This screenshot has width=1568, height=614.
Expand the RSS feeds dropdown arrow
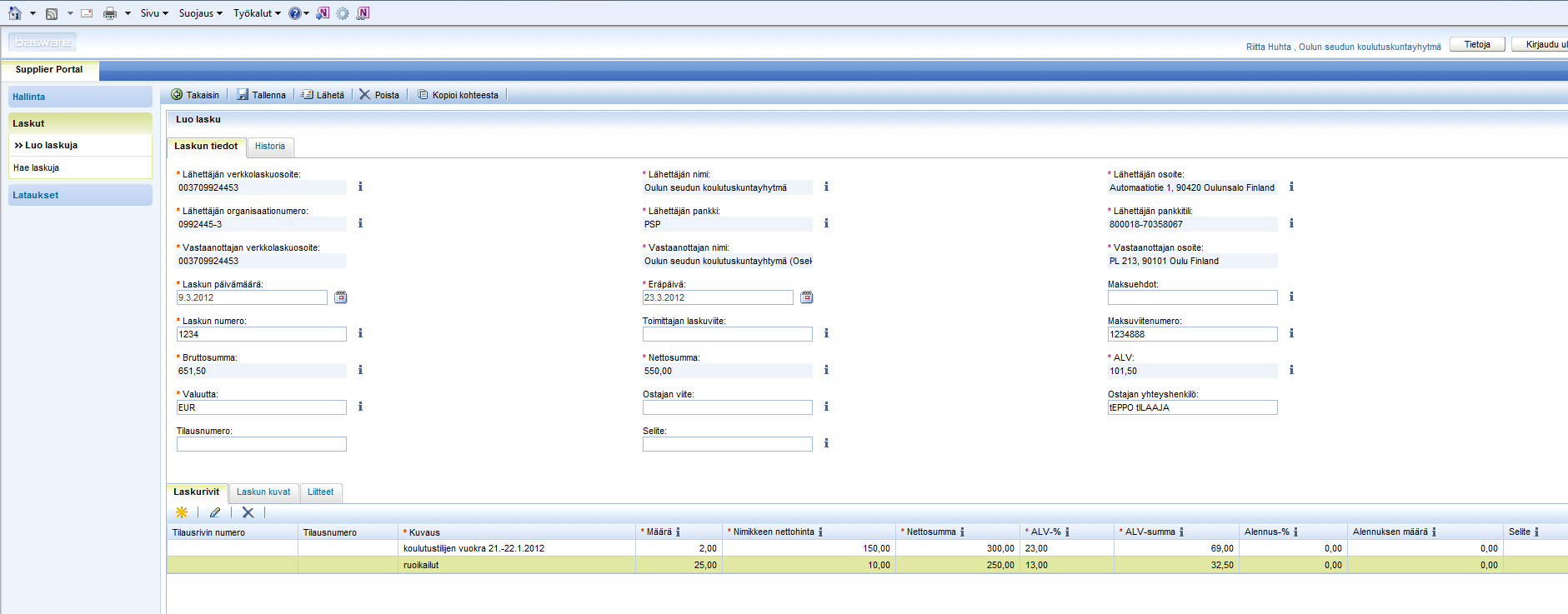[x=70, y=13]
